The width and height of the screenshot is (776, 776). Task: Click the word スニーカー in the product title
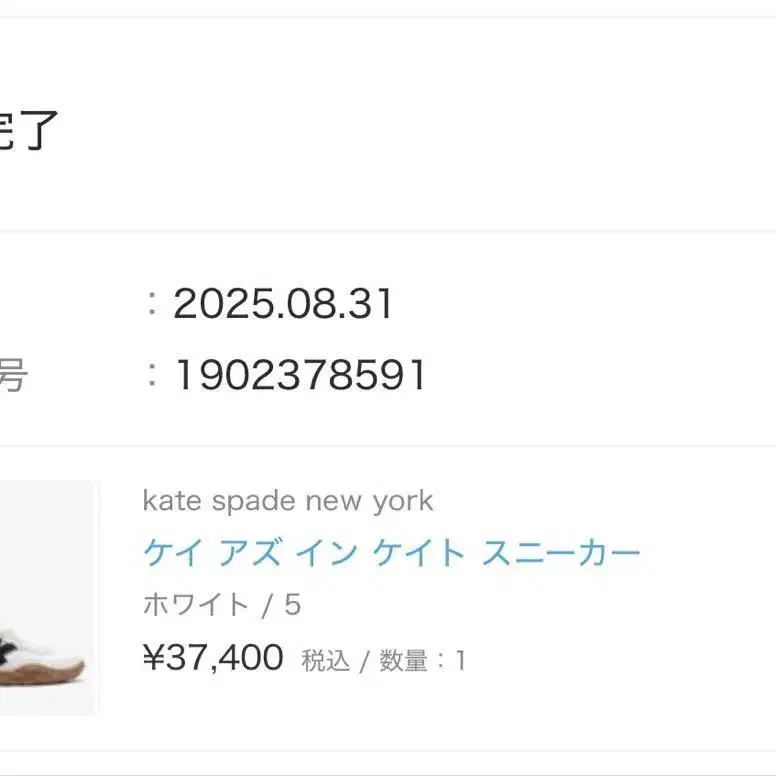tap(561, 553)
